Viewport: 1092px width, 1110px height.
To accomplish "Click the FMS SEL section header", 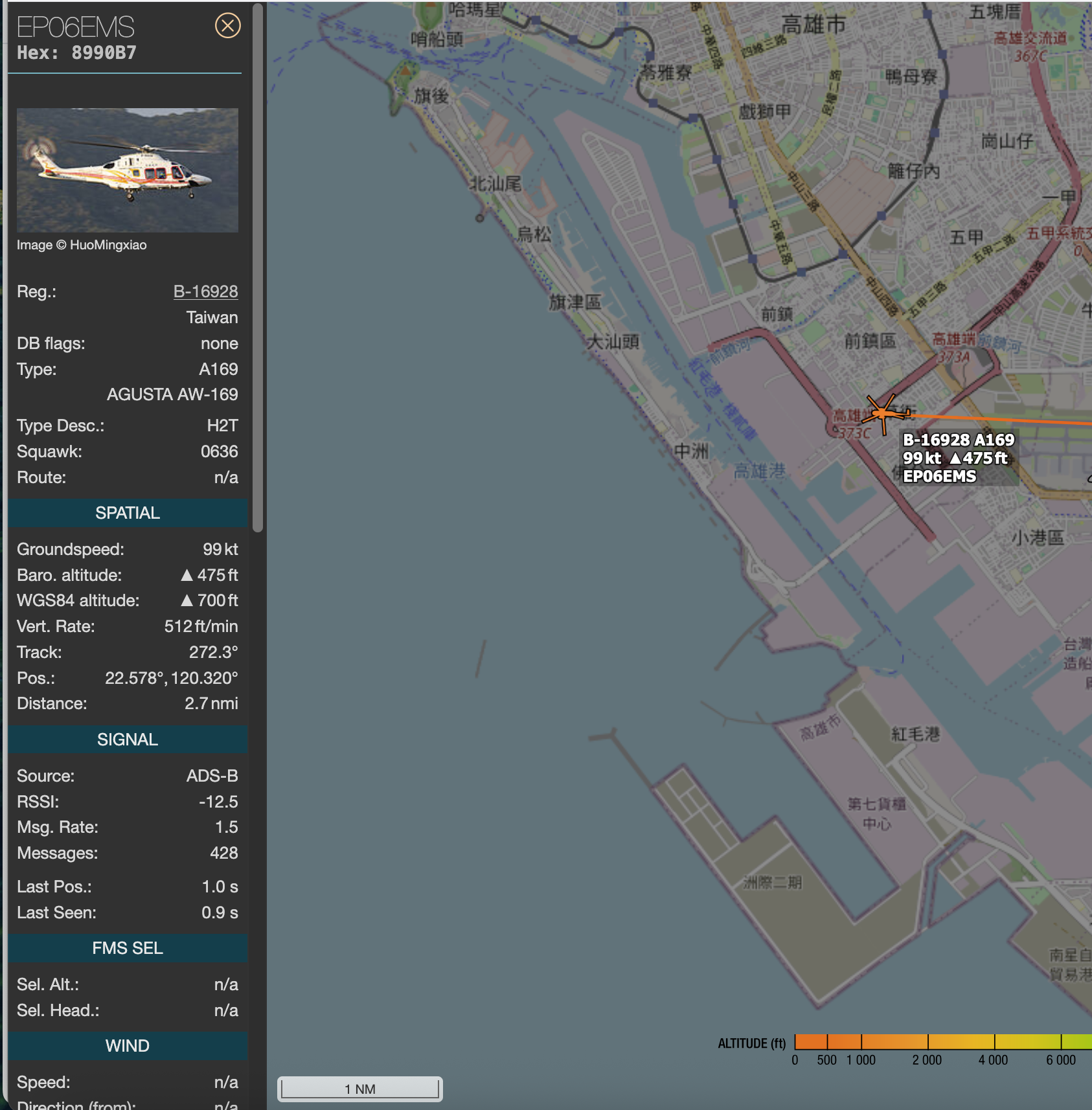I will 128,948.
